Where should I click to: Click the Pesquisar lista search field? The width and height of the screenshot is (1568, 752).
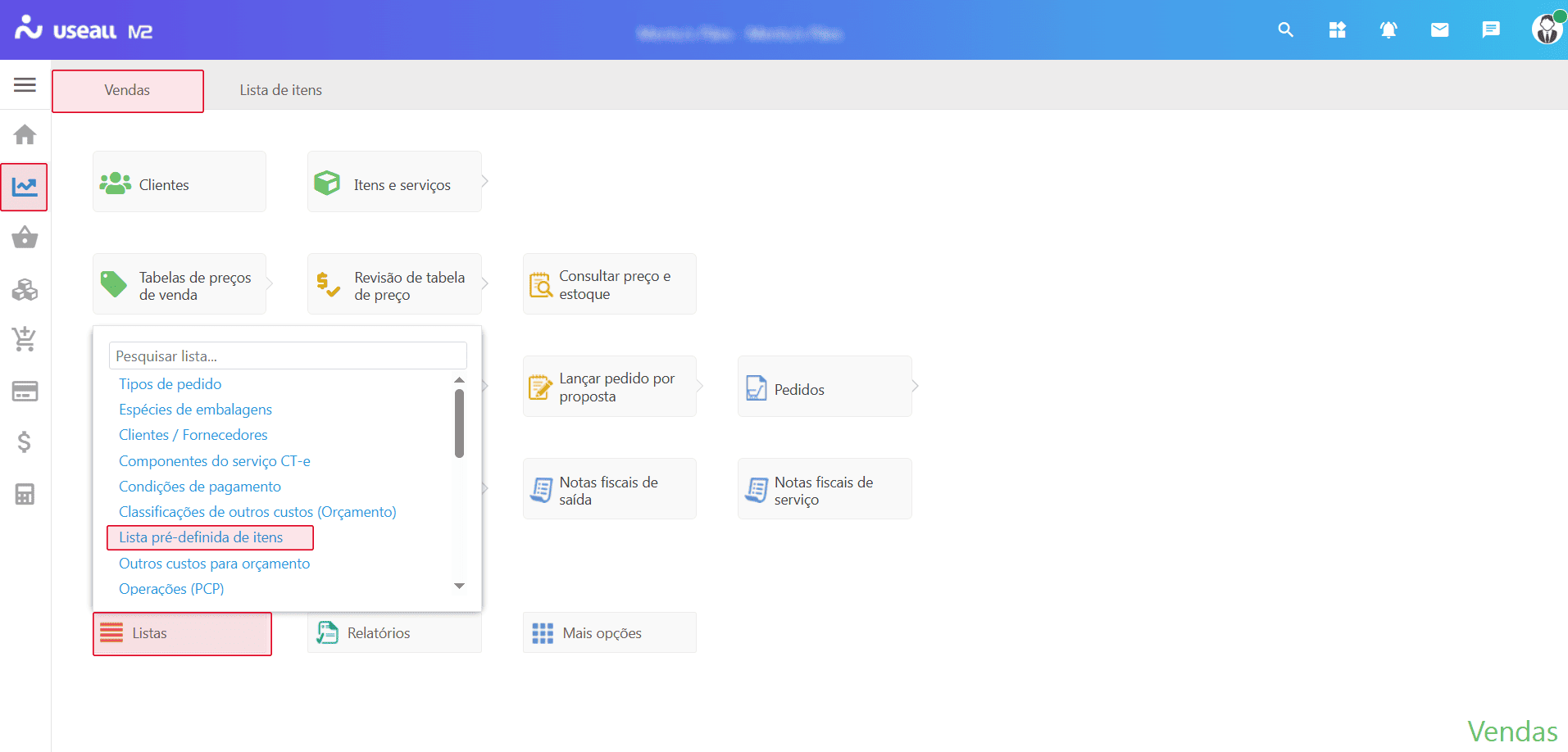287,356
